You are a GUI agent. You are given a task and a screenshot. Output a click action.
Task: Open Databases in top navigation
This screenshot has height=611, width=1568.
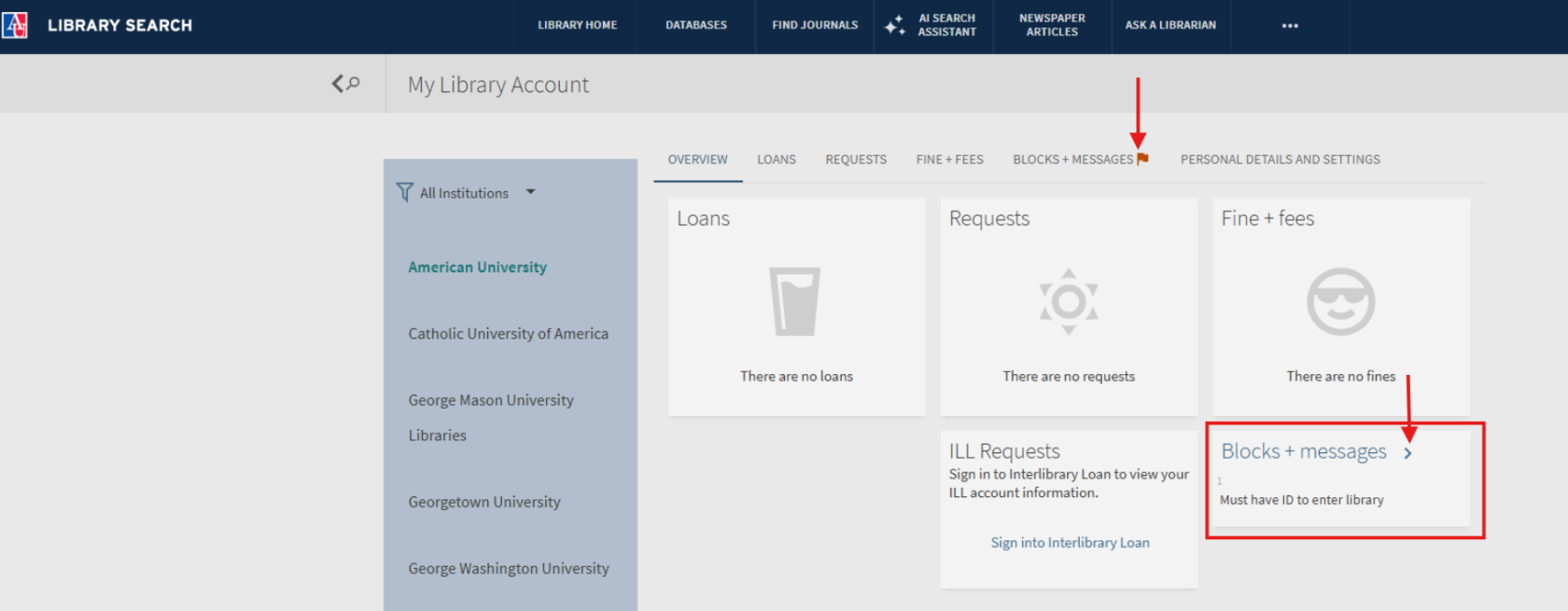(695, 25)
